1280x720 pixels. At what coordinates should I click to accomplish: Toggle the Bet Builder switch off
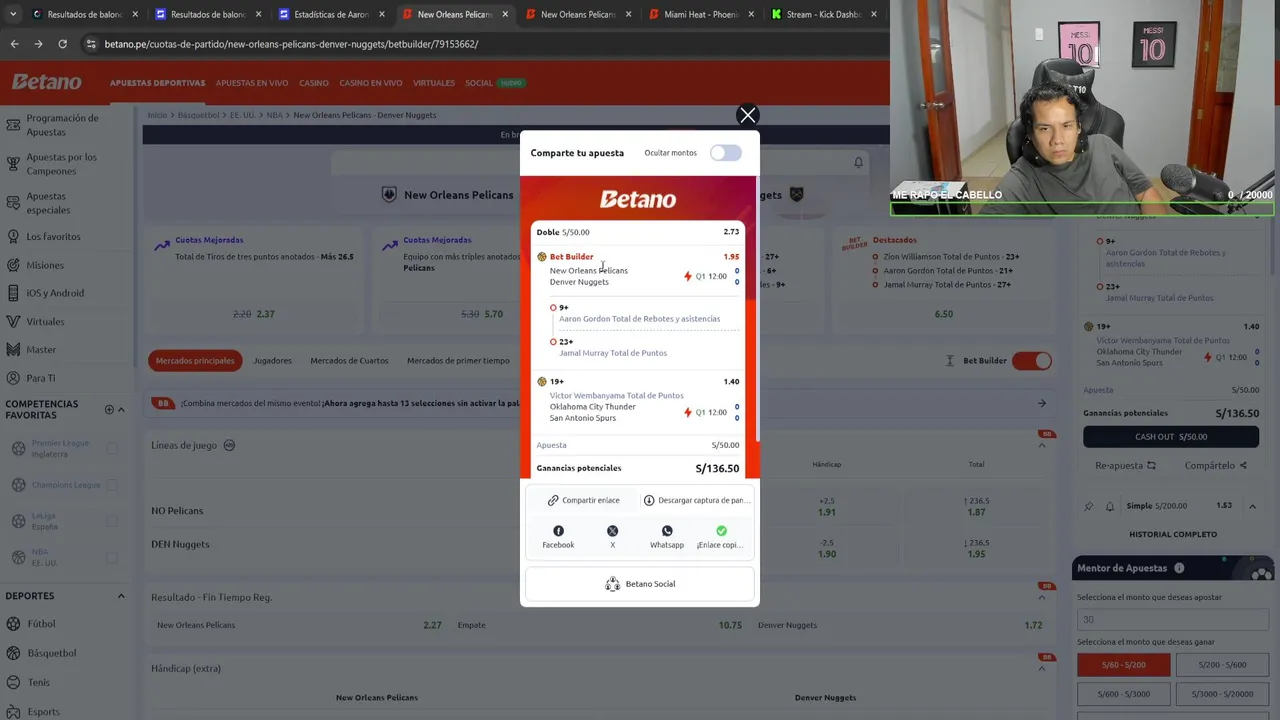(x=1031, y=360)
